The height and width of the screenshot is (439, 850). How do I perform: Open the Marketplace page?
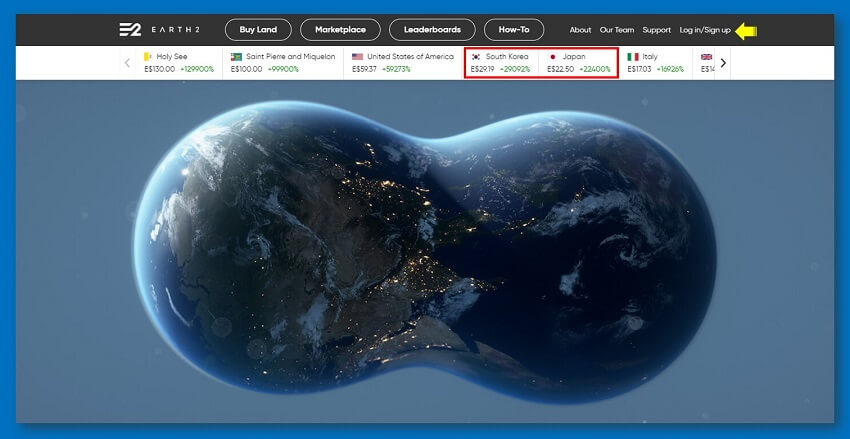340,30
